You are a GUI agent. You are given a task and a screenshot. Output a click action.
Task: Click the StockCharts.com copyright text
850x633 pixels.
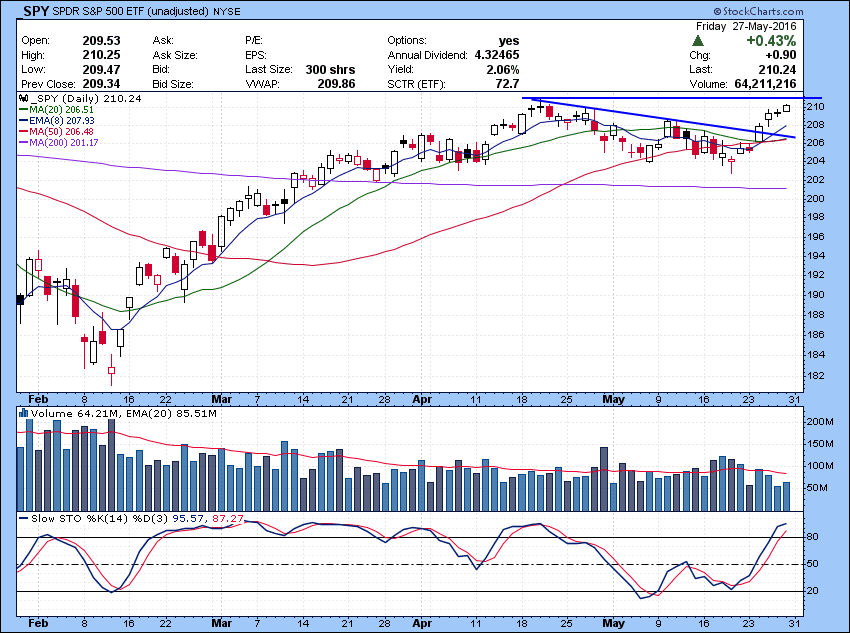[x=758, y=11]
